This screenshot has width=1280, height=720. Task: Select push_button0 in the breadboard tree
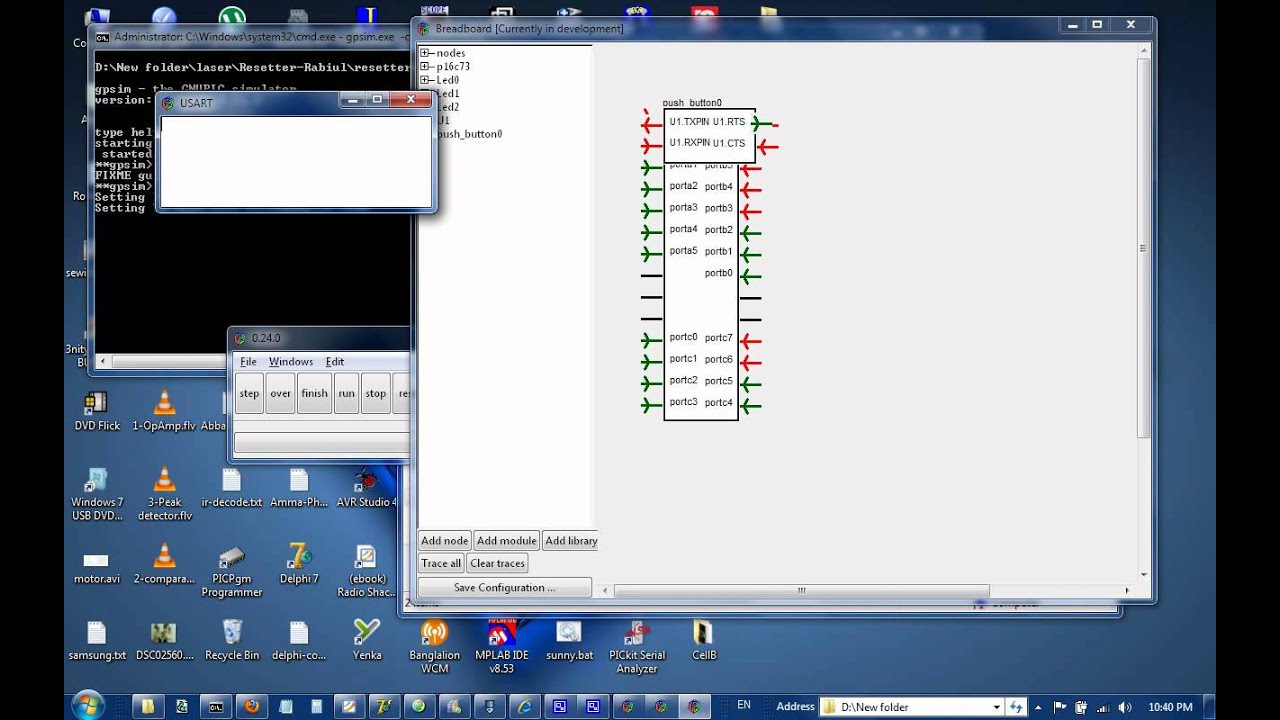point(469,134)
